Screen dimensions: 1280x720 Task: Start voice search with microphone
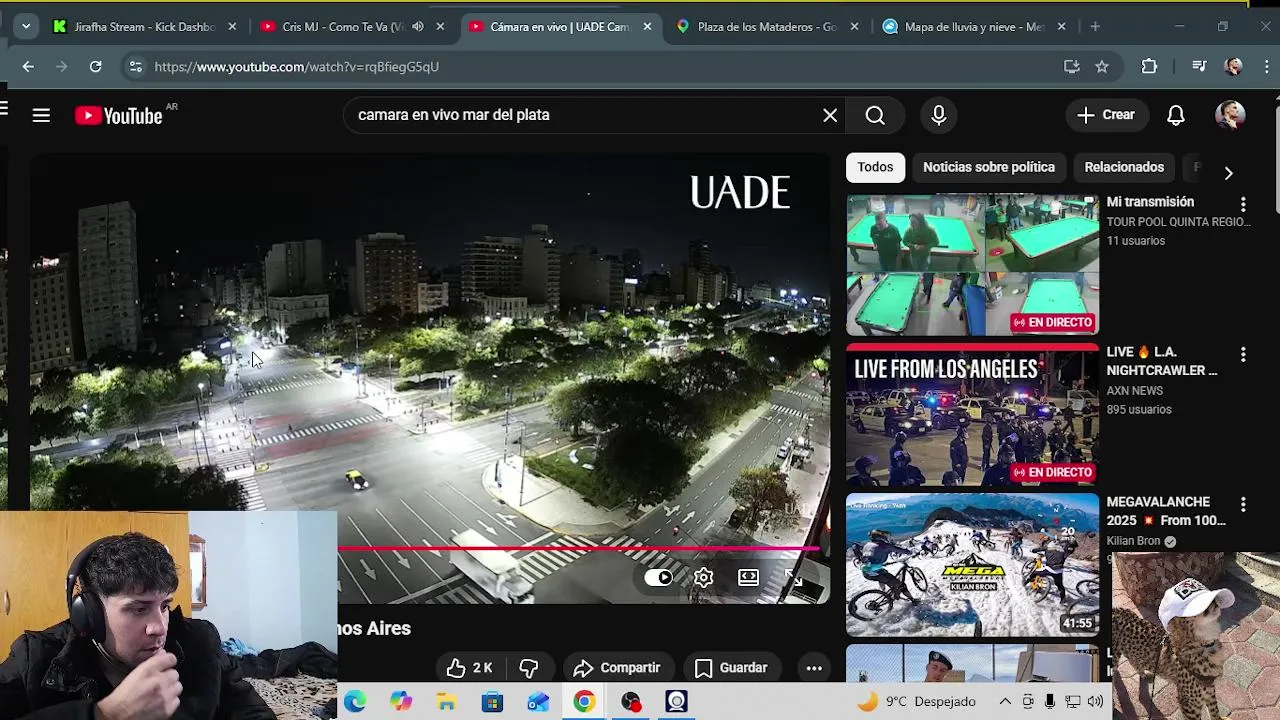click(938, 115)
